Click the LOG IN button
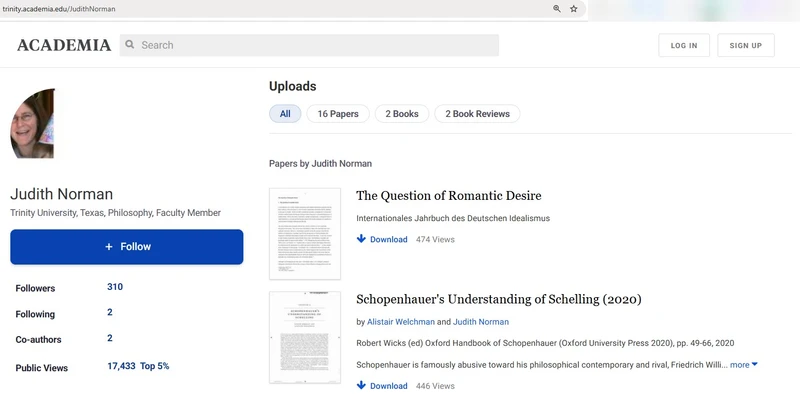Screen dimensions: 800x394 pos(684,45)
